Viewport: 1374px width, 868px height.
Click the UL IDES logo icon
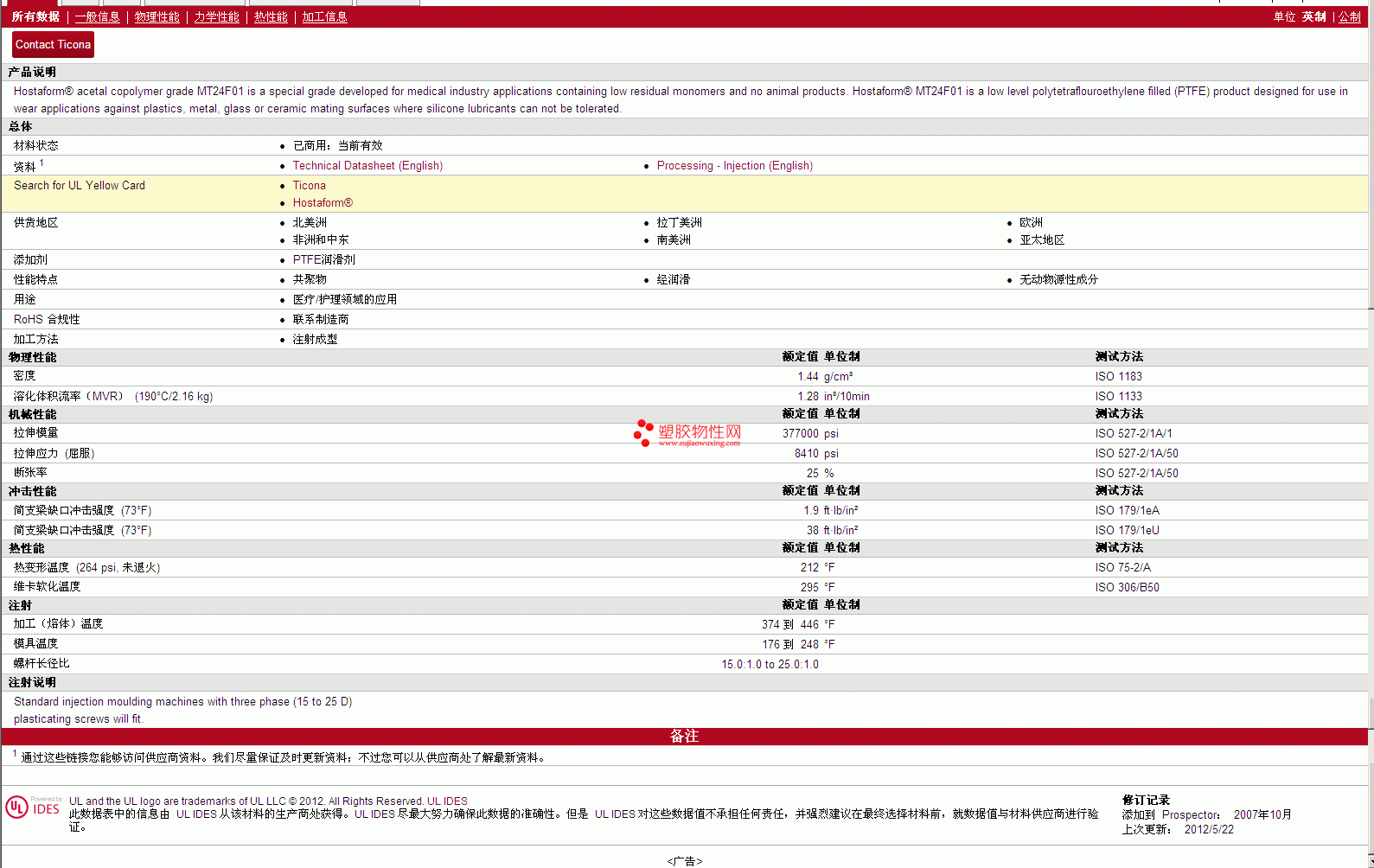[33, 807]
